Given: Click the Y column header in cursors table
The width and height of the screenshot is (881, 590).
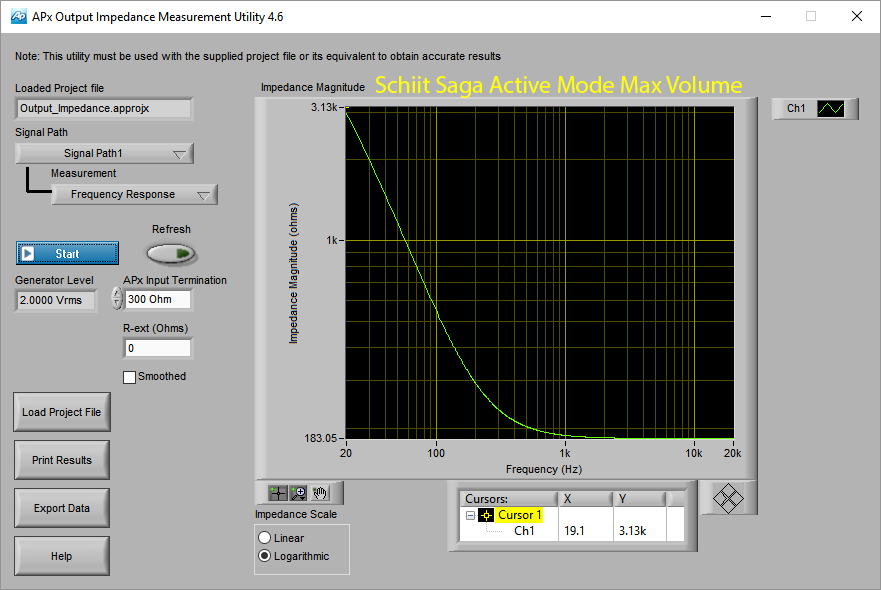Looking at the screenshot, I should (639, 499).
